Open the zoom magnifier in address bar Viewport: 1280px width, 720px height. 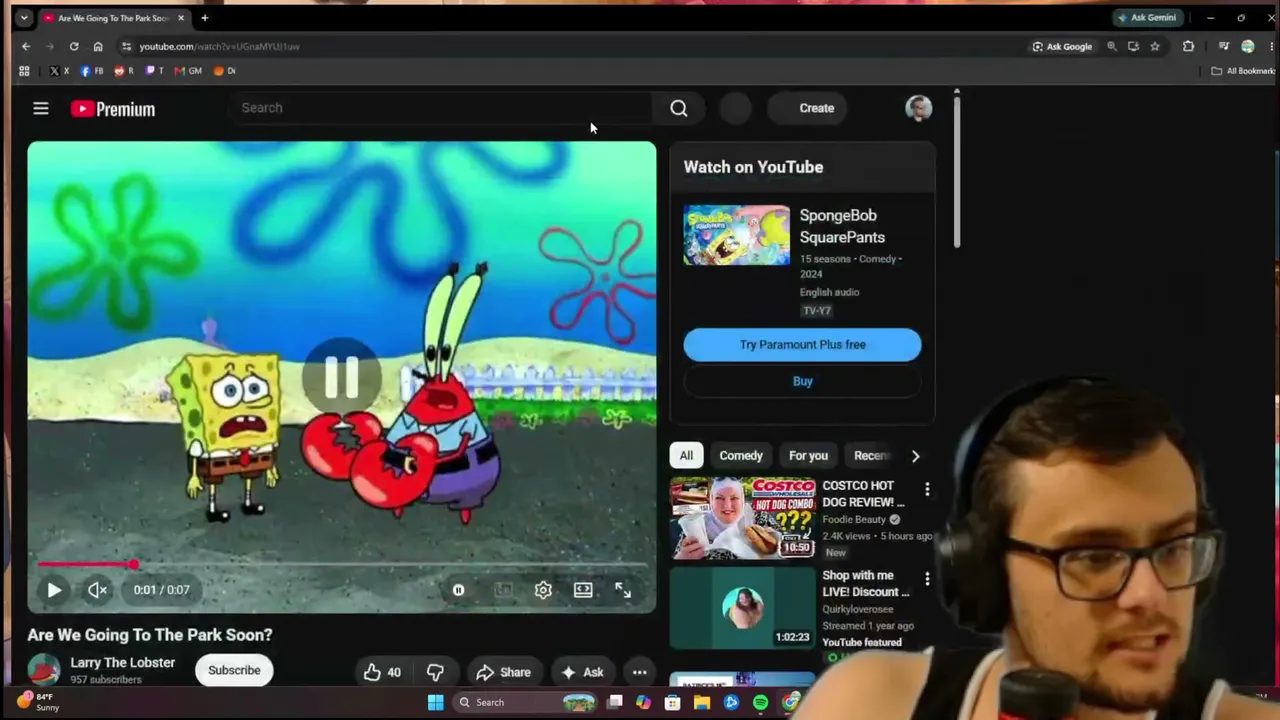pyautogui.click(x=1111, y=46)
